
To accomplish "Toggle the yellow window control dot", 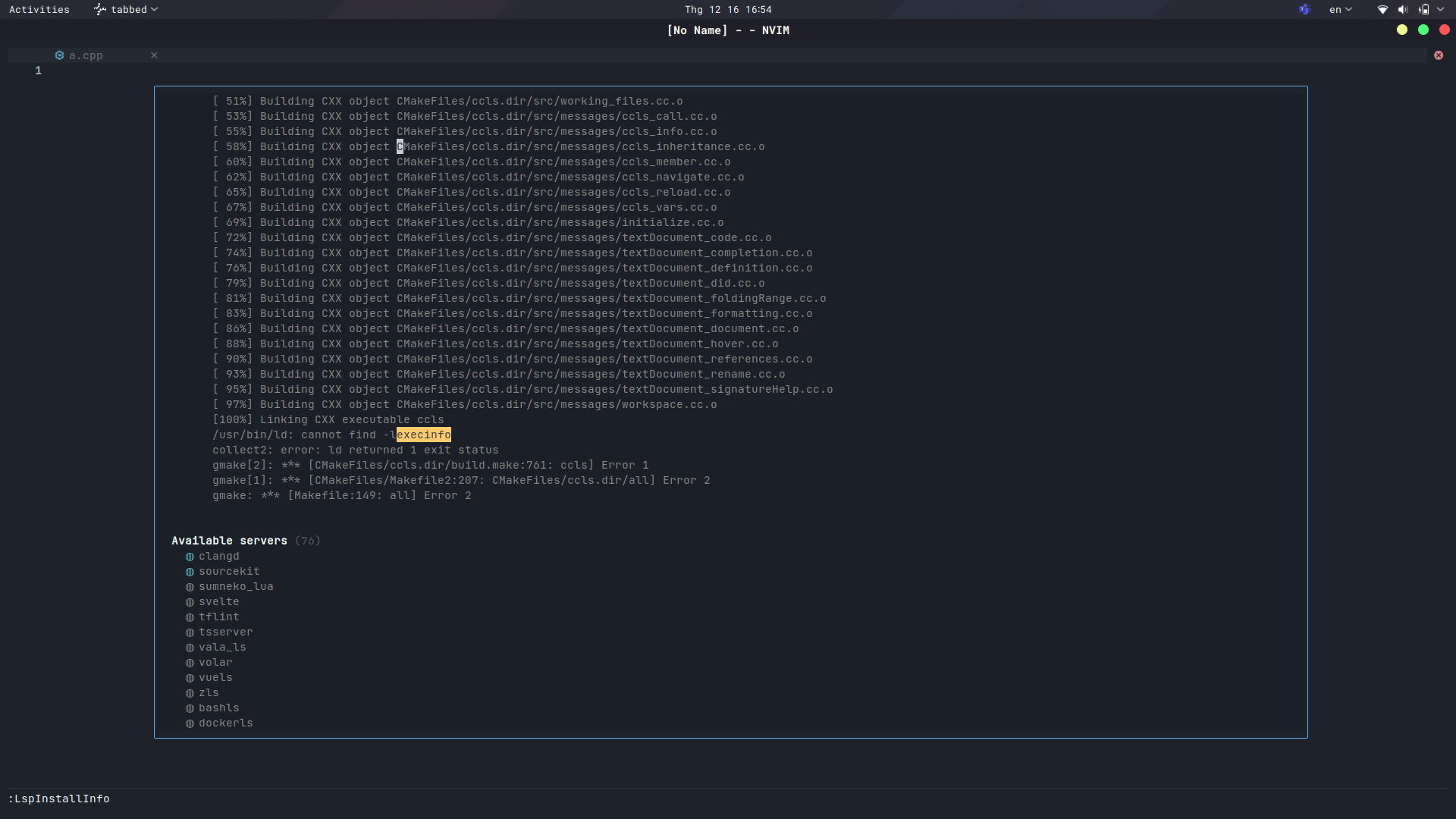I will 1402,30.
